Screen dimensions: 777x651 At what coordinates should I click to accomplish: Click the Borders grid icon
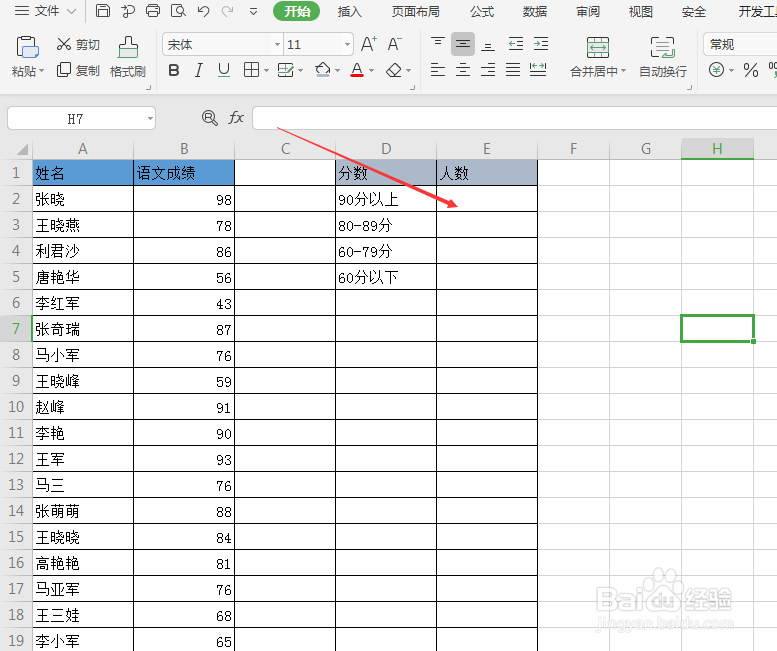click(x=251, y=70)
